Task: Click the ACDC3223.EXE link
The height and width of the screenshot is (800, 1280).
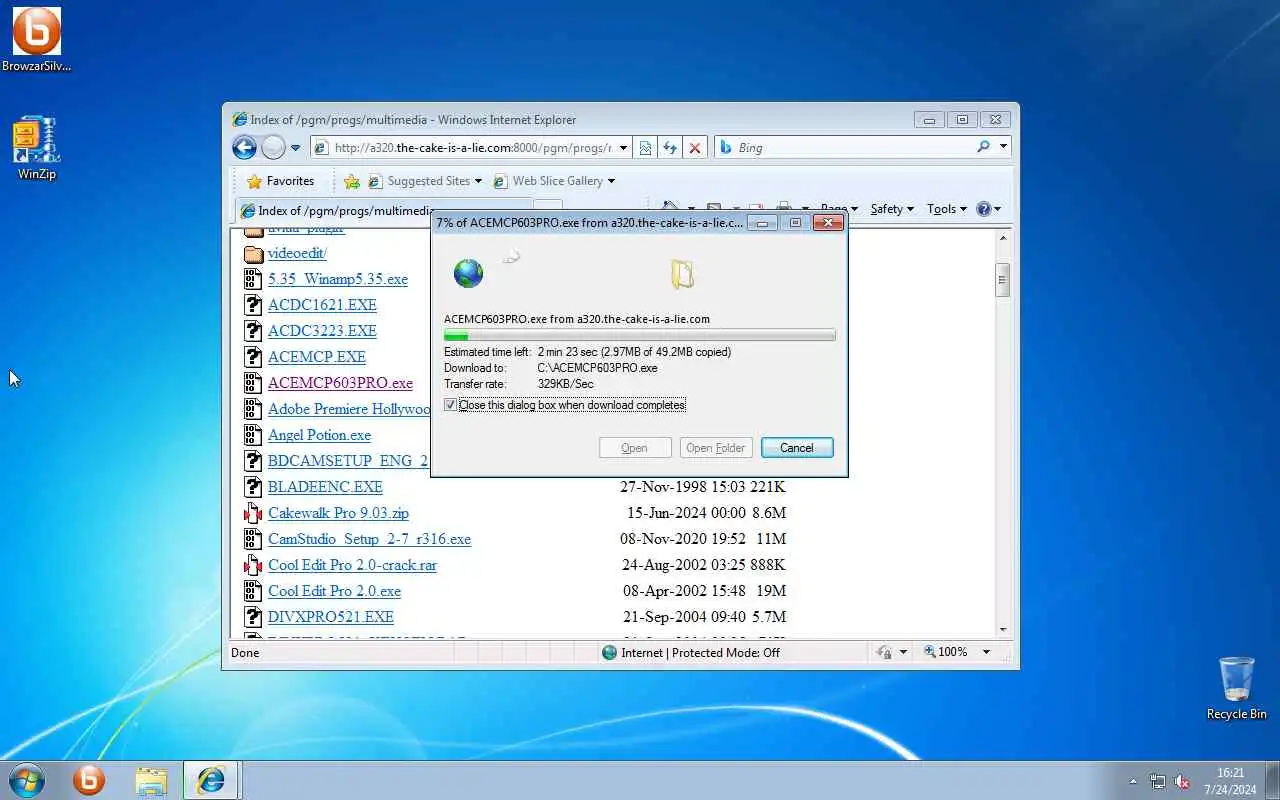Action: pyautogui.click(x=322, y=331)
